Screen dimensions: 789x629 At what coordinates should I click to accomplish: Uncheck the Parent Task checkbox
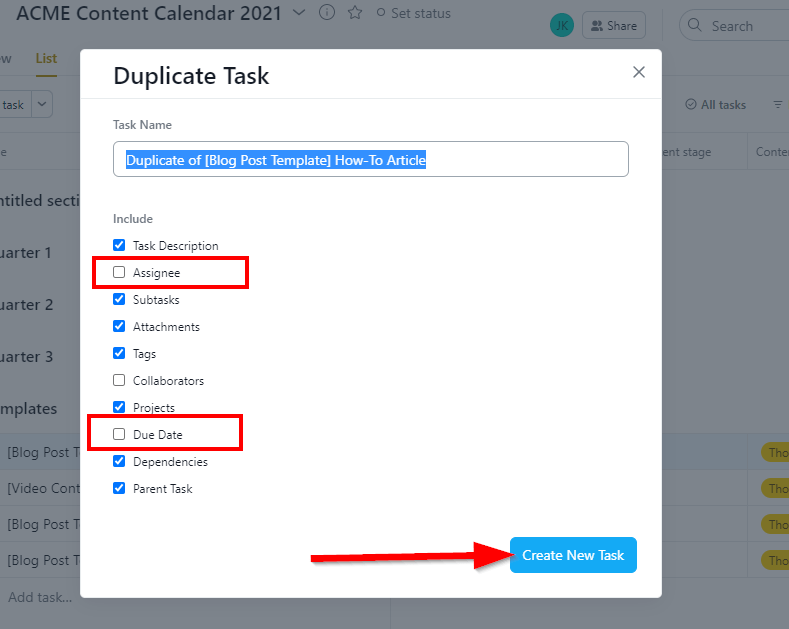coord(119,488)
